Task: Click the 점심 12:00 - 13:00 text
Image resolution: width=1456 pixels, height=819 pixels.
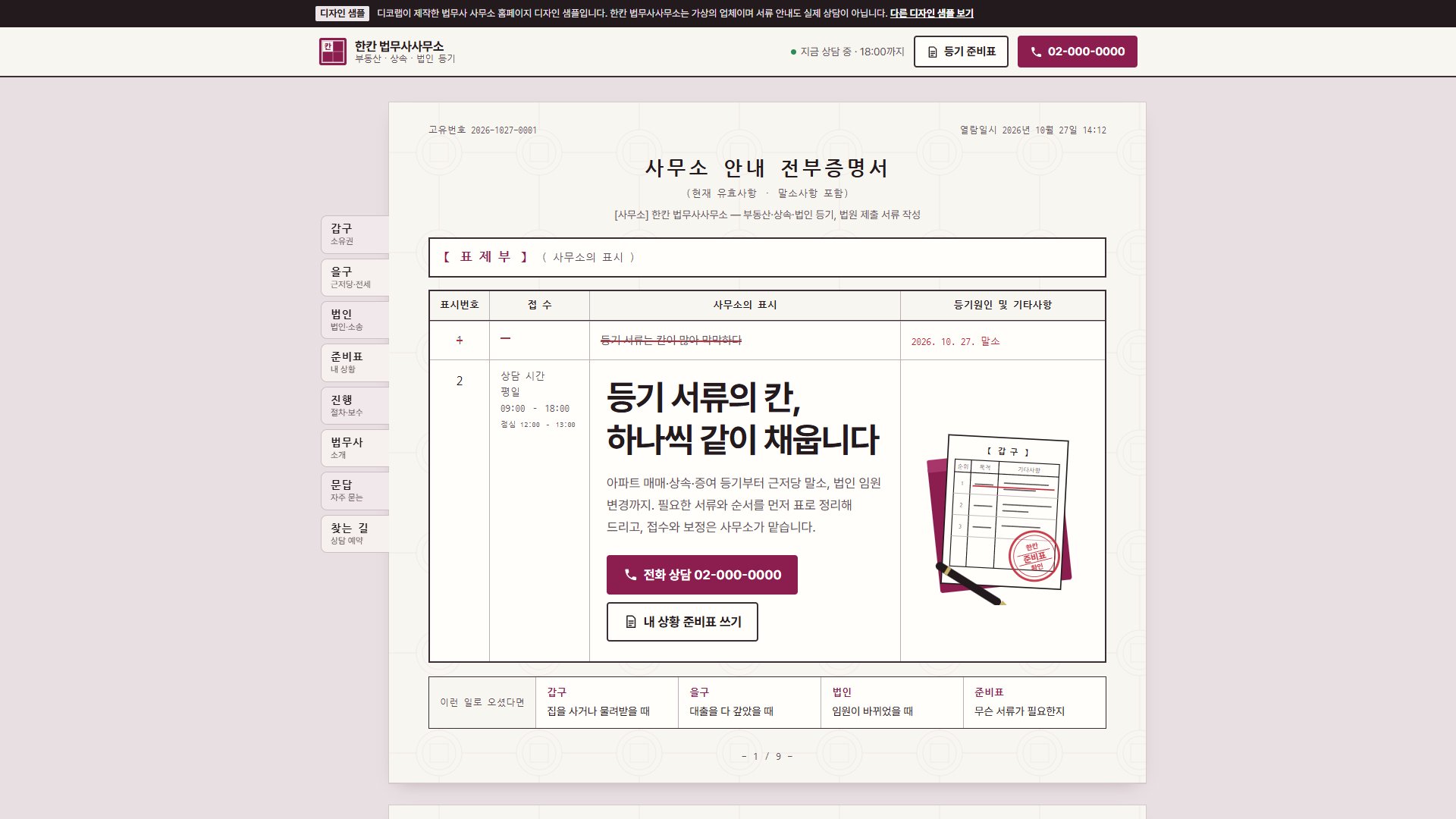Action: tap(538, 425)
